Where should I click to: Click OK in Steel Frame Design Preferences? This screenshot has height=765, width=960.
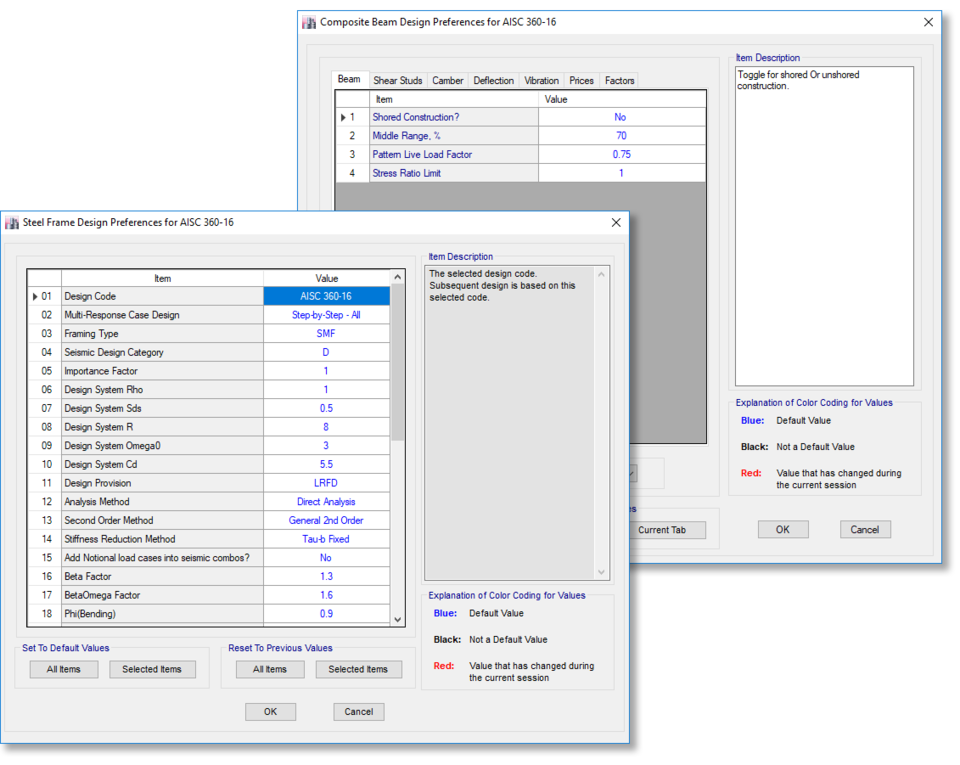pos(270,711)
